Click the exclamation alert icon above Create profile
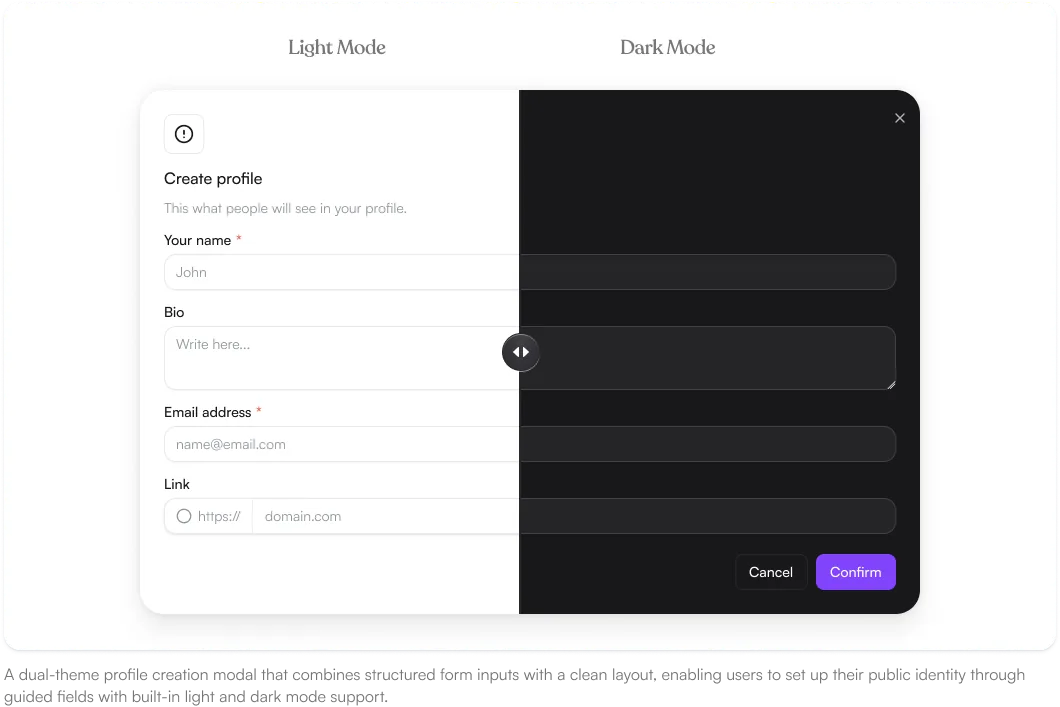This screenshot has width=1060, height=707. [184, 134]
